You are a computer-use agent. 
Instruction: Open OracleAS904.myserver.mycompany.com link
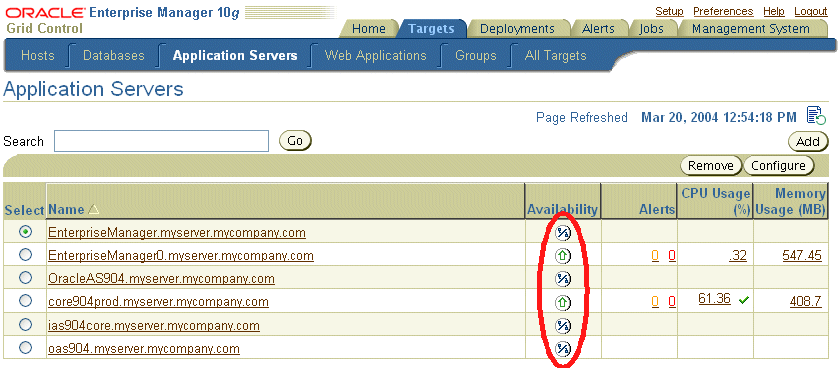pos(161,279)
